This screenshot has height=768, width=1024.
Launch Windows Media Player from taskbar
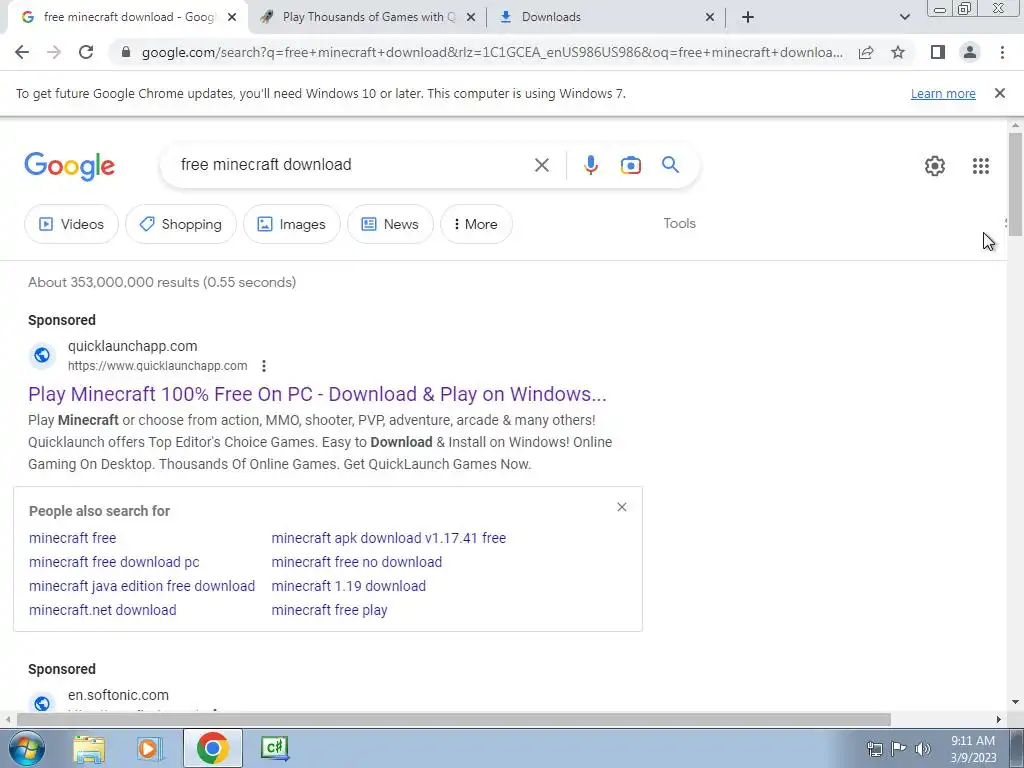tap(150, 749)
